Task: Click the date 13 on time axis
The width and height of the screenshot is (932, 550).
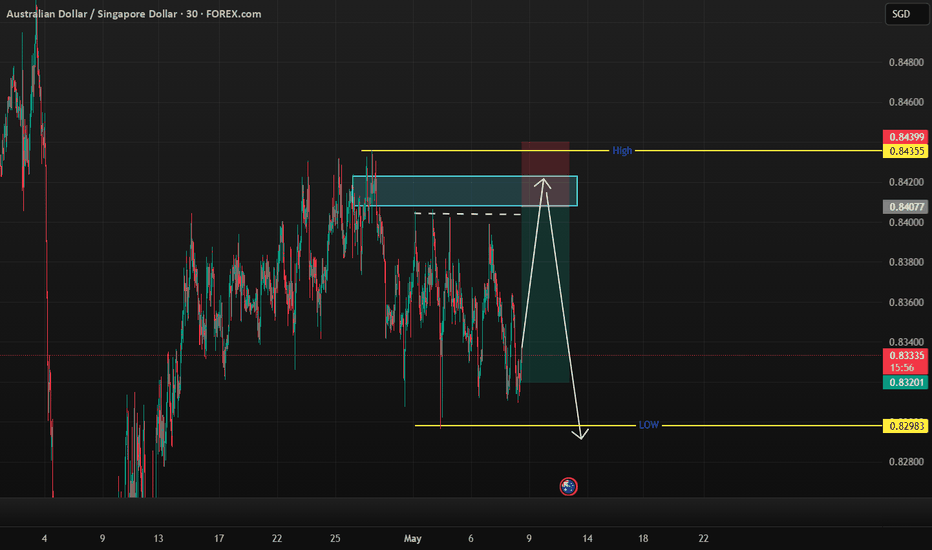Action: coord(158,538)
